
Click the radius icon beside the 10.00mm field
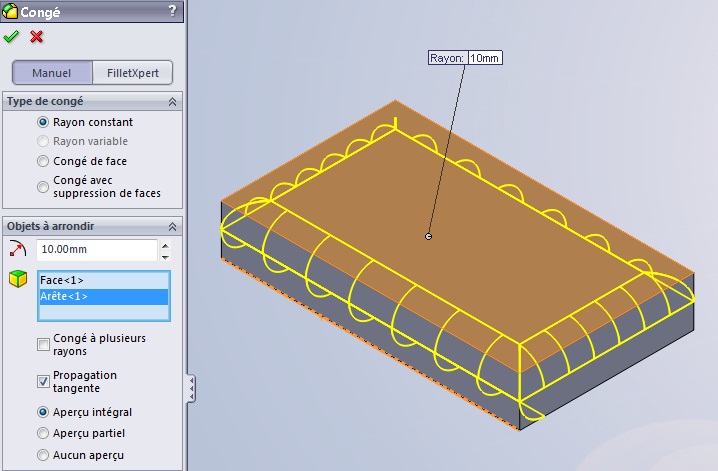click(x=16, y=249)
